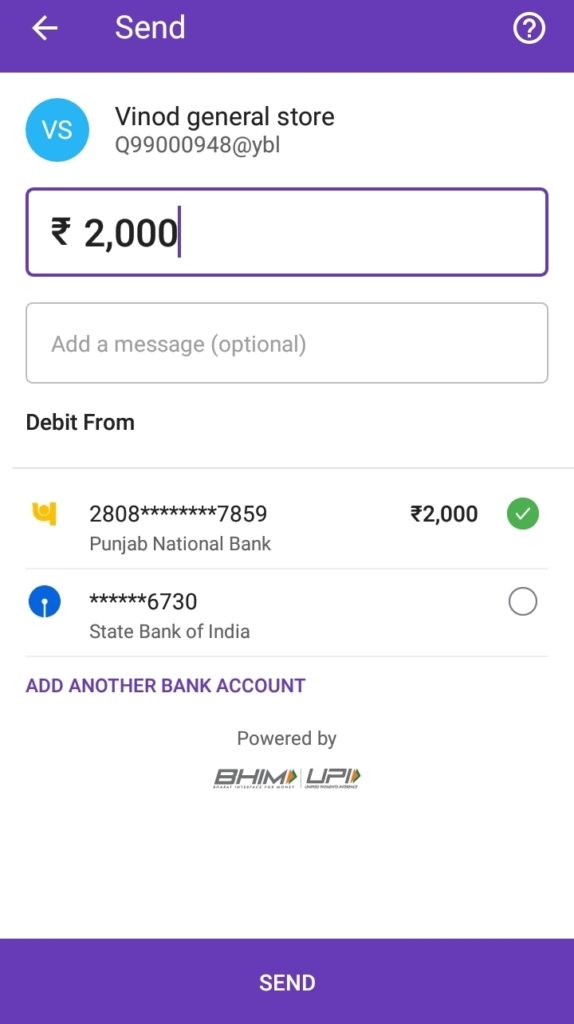Screen dimensions: 574x1024
Task: Tap the ₹2,000 balance on Punjab account
Action: point(444,514)
